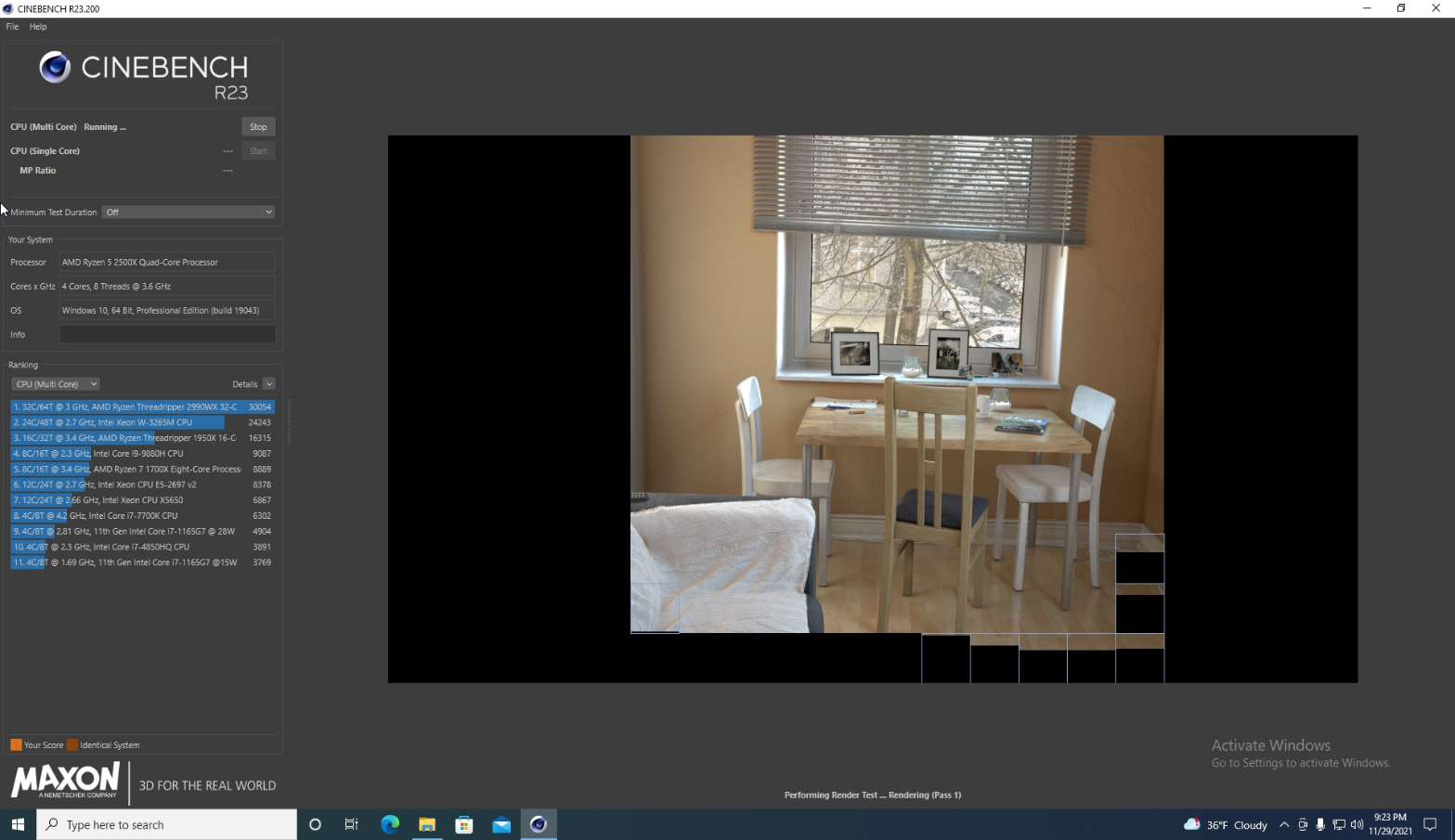Screen dimensions: 1455x840
Task: Click the OS information field
Action: coord(167,311)
